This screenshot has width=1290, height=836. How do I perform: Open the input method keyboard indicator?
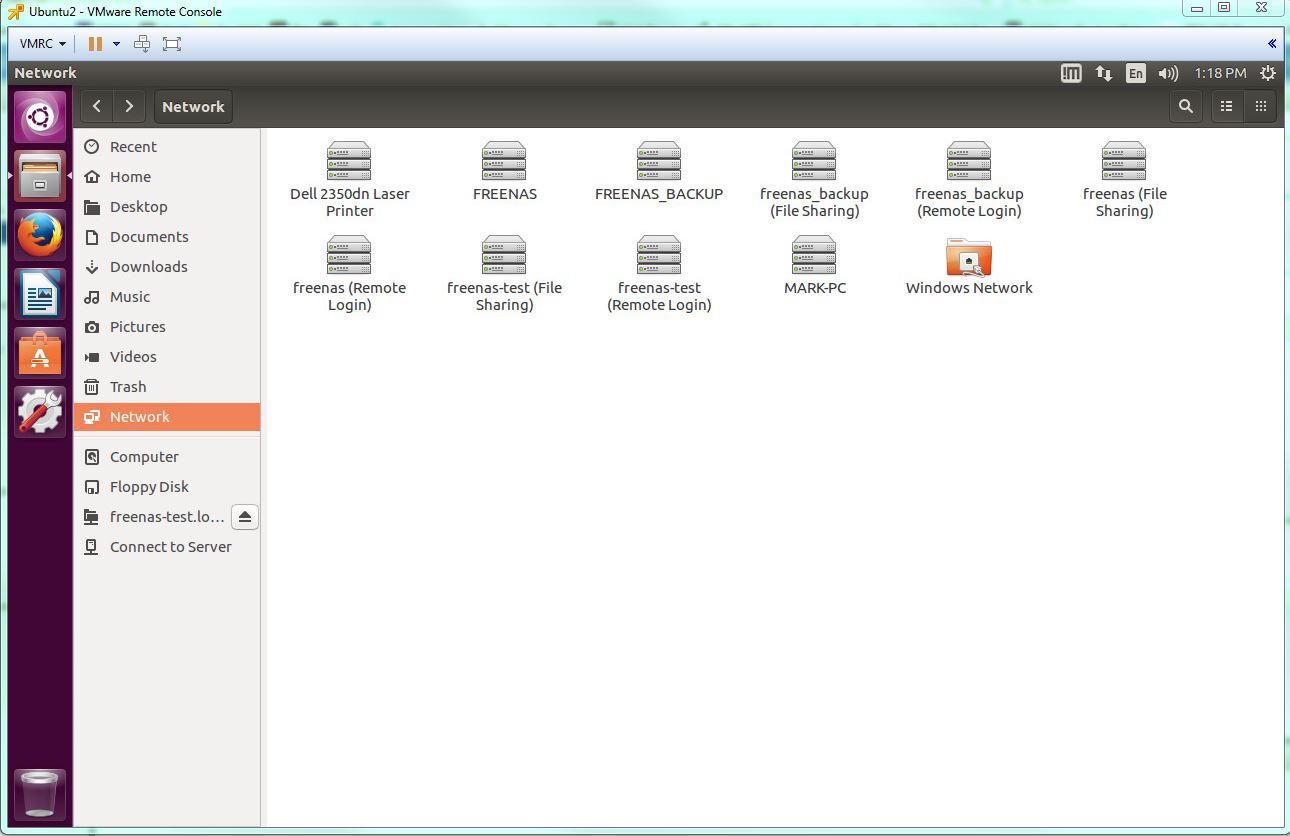(1071, 73)
